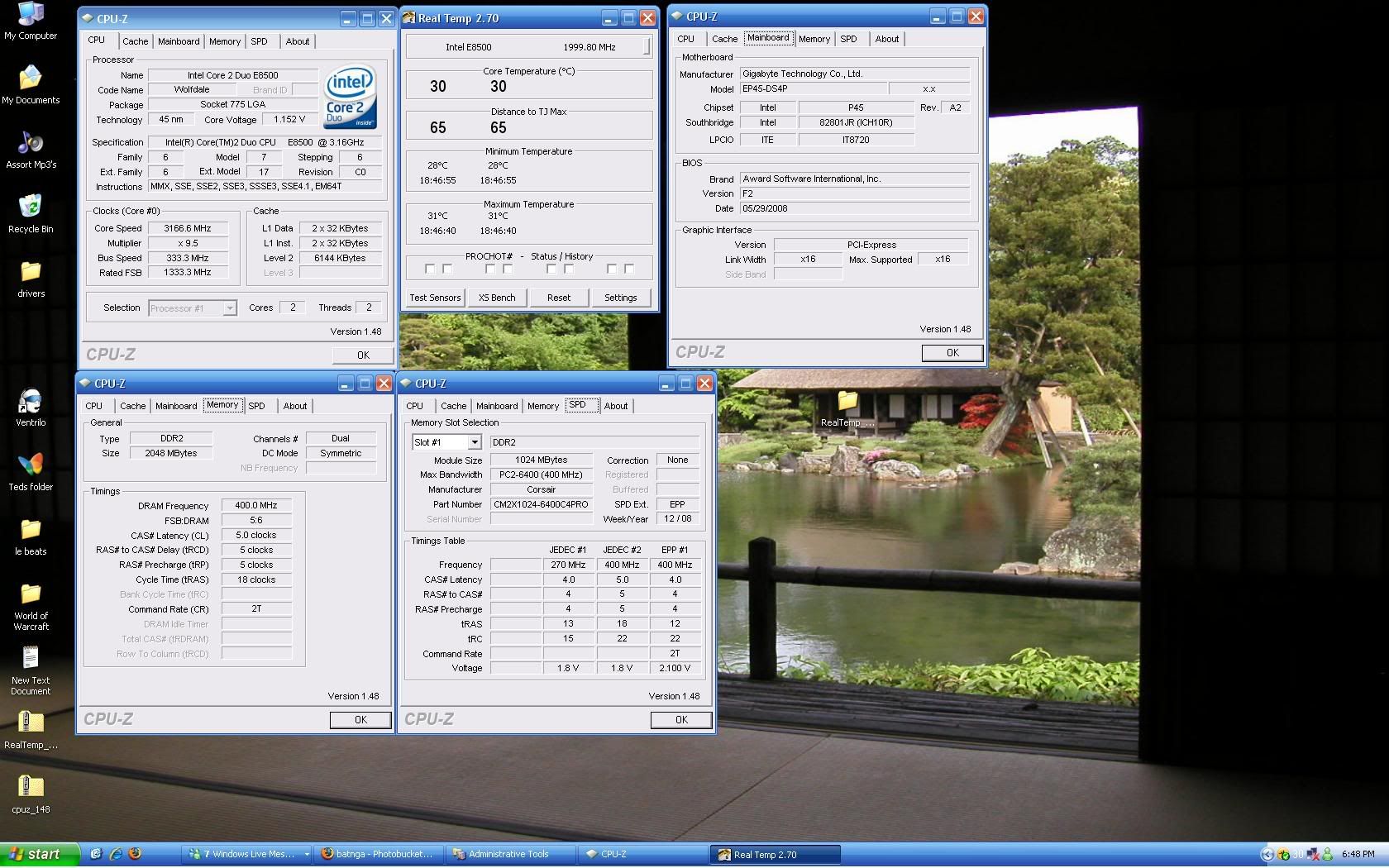Switch to Cache tab in CPU-Z processor window

(x=135, y=41)
